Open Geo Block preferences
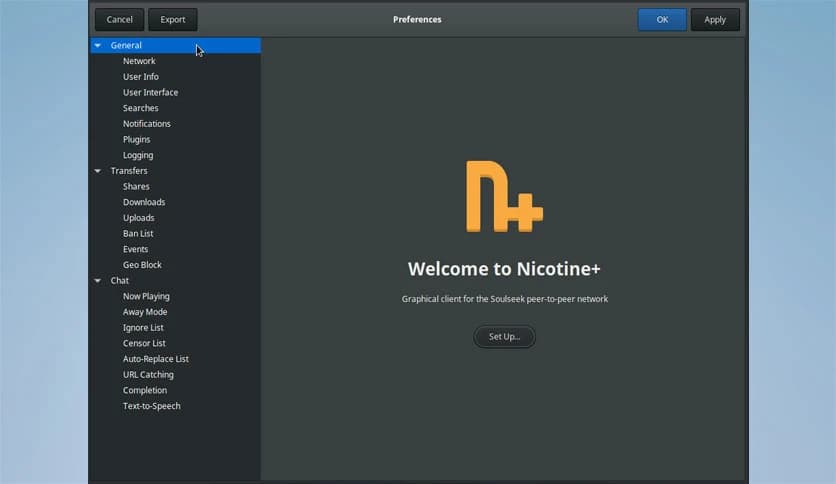Screen dimensions: 836x484 tap(175, 265)
